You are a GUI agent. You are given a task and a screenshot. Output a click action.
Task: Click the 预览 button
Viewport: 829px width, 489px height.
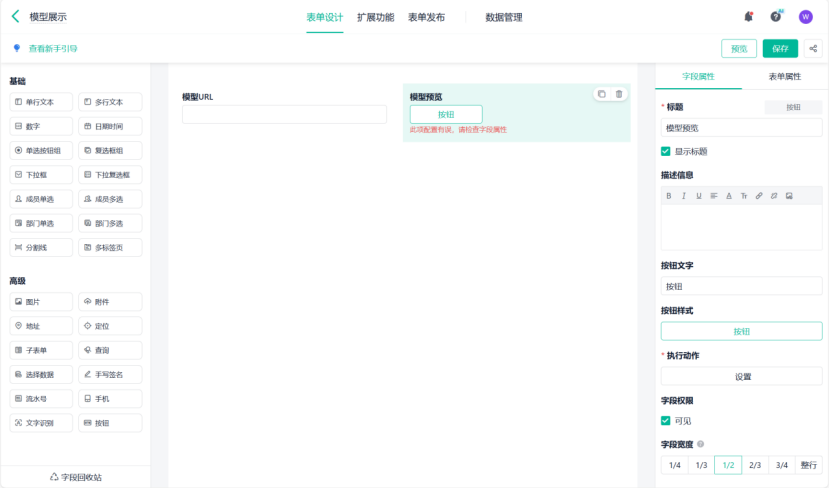[x=739, y=49]
